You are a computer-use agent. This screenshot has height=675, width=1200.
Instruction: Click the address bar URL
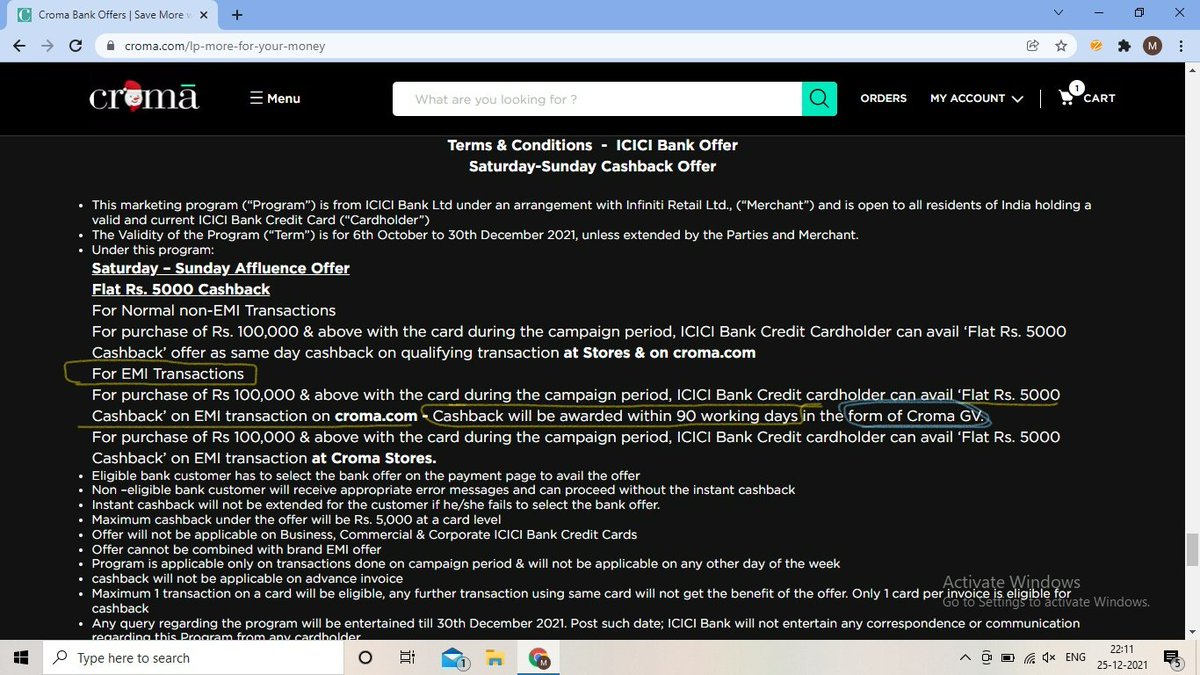pos(225,46)
